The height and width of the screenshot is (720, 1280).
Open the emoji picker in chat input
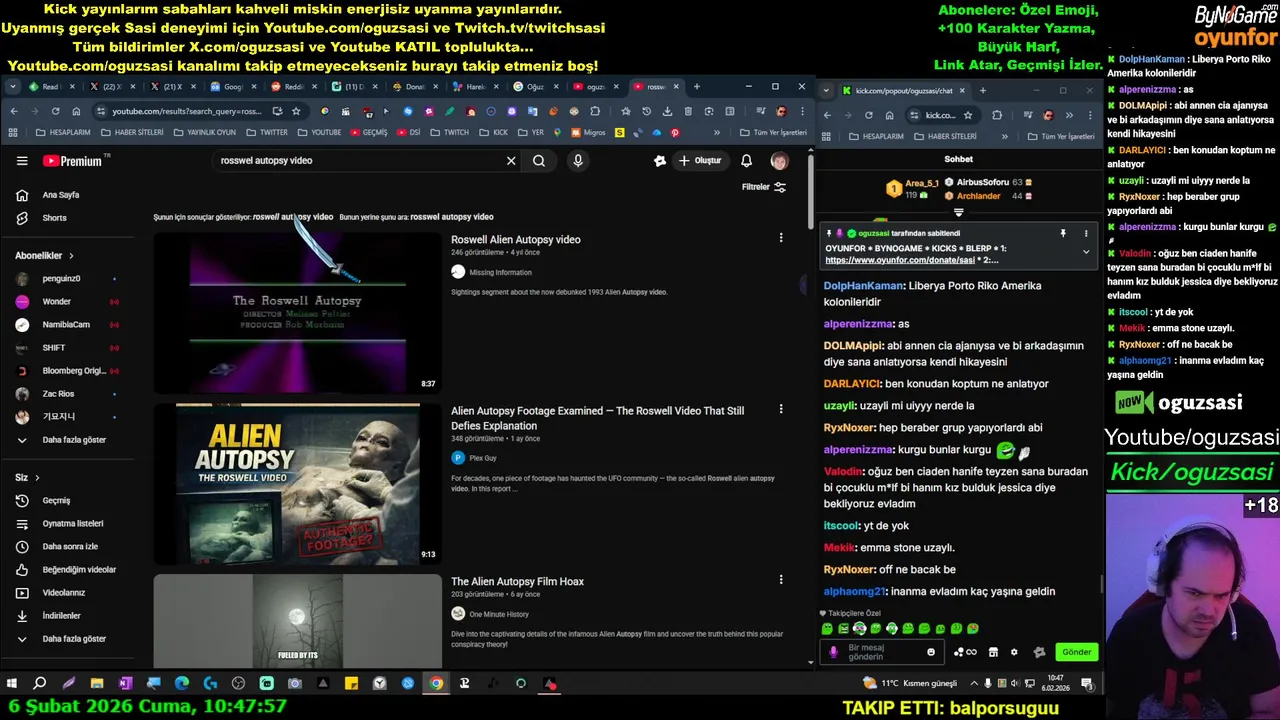[931, 652]
